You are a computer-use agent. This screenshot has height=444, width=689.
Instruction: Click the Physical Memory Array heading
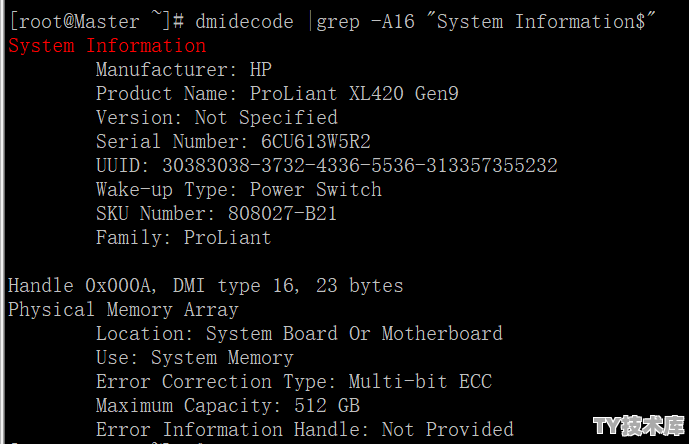[x=123, y=310]
